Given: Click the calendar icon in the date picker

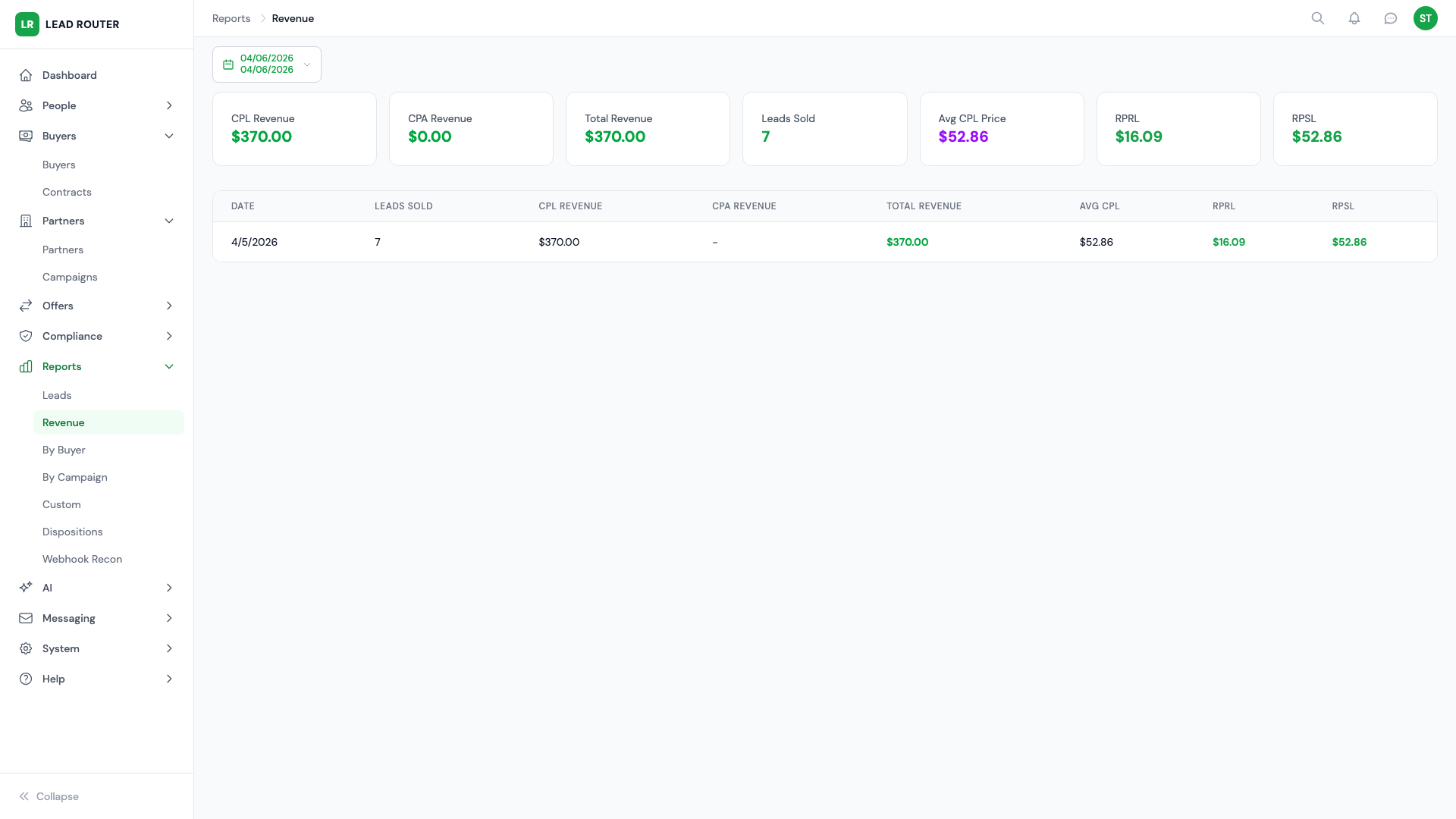Looking at the screenshot, I should pos(227,64).
